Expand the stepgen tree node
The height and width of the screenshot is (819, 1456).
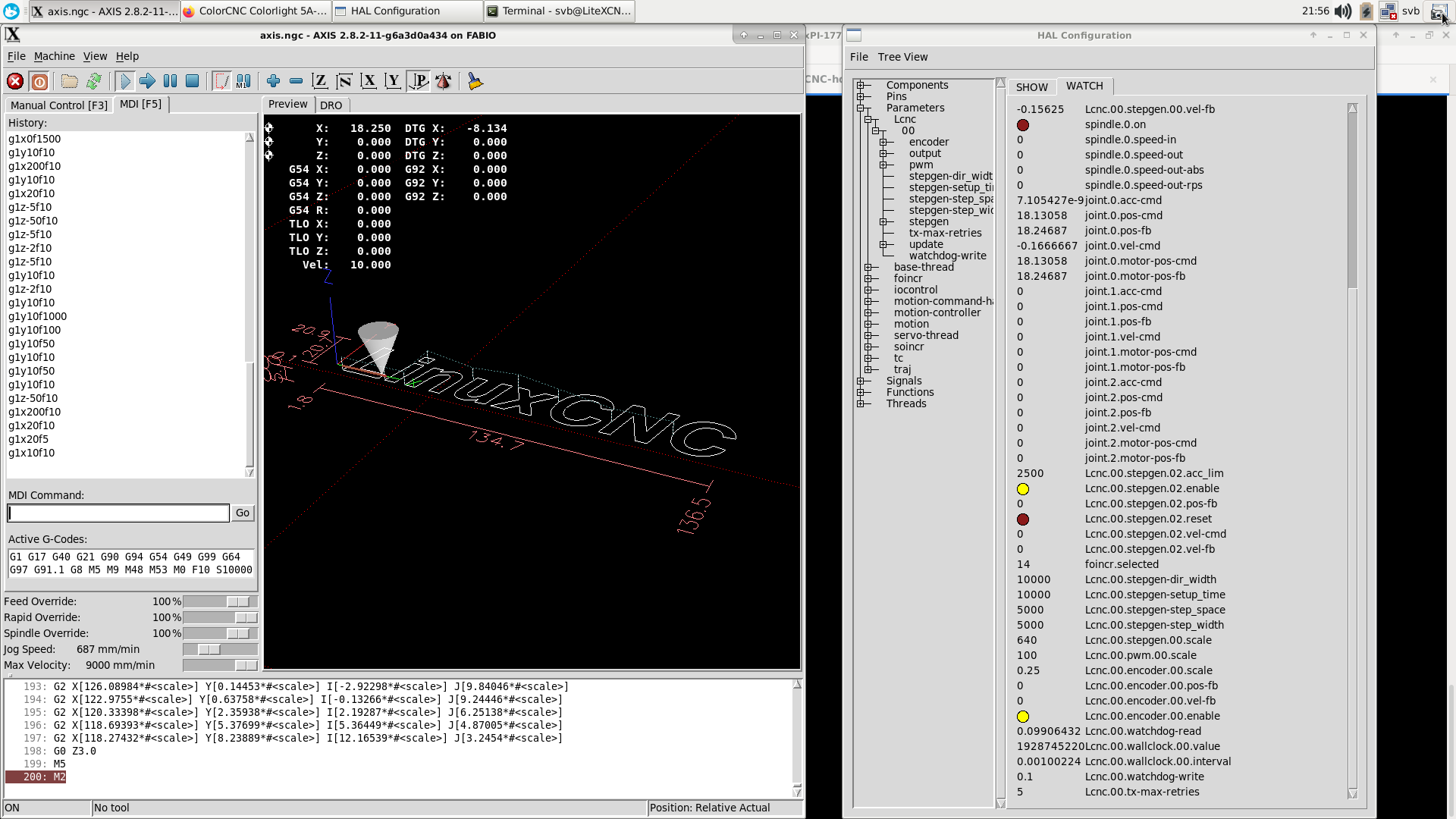click(883, 221)
